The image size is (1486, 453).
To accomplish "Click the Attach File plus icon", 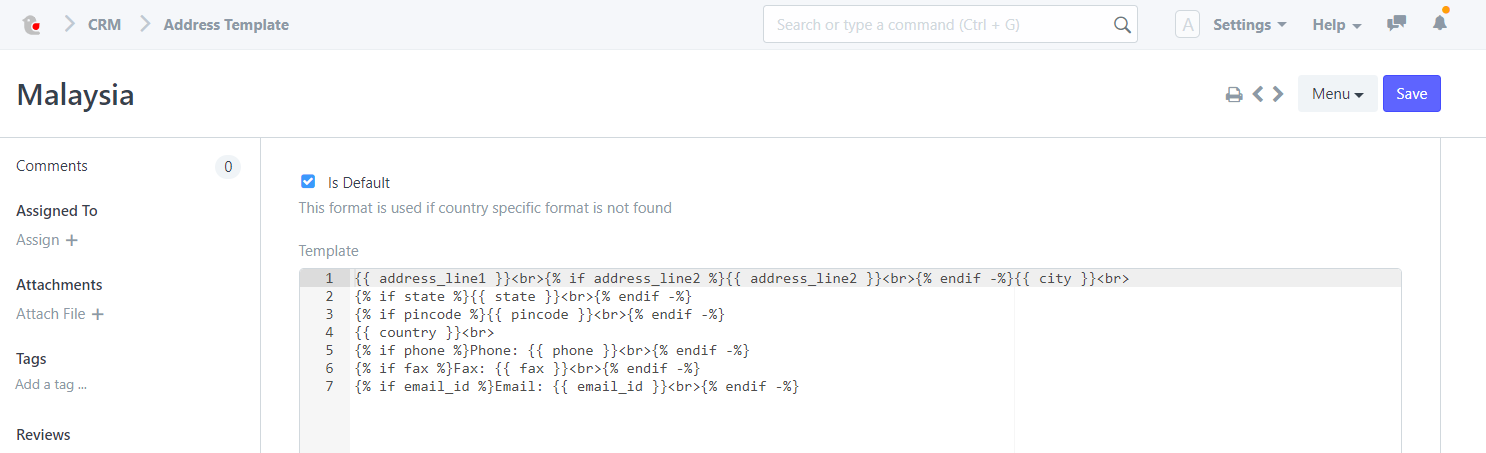I will [97, 314].
